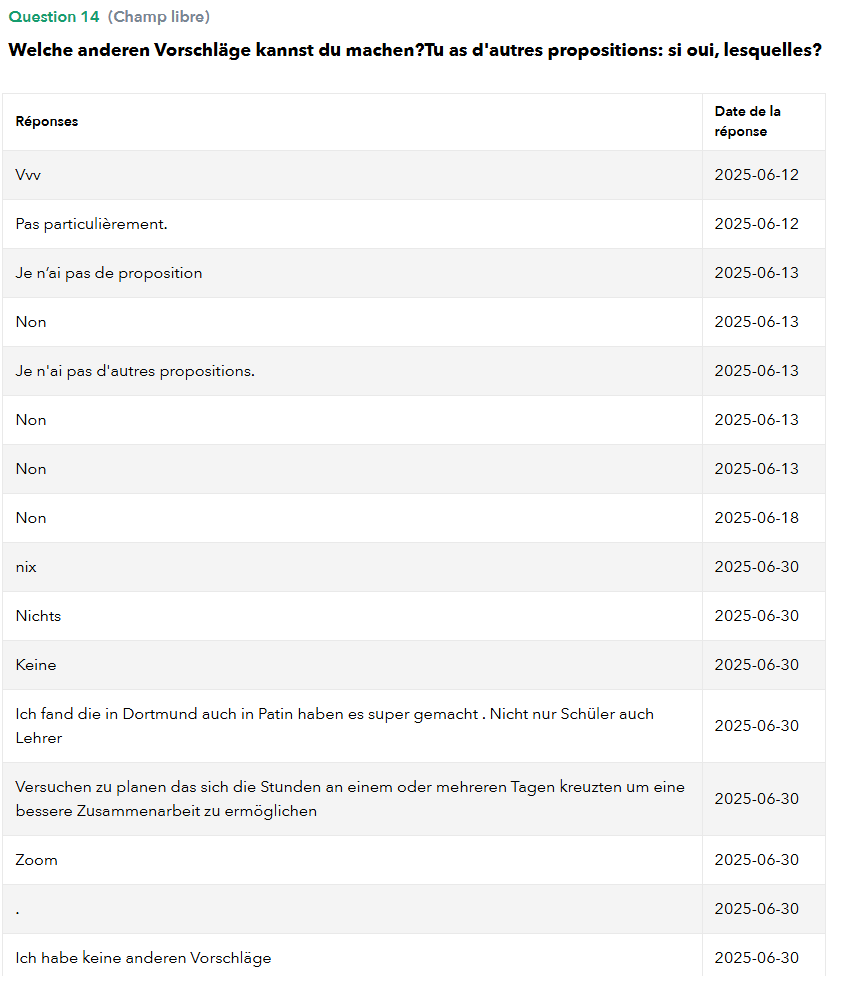The width and height of the screenshot is (846, 994).
Task: Click the date 2025-06-18 cell
Action: click(757, 518)
